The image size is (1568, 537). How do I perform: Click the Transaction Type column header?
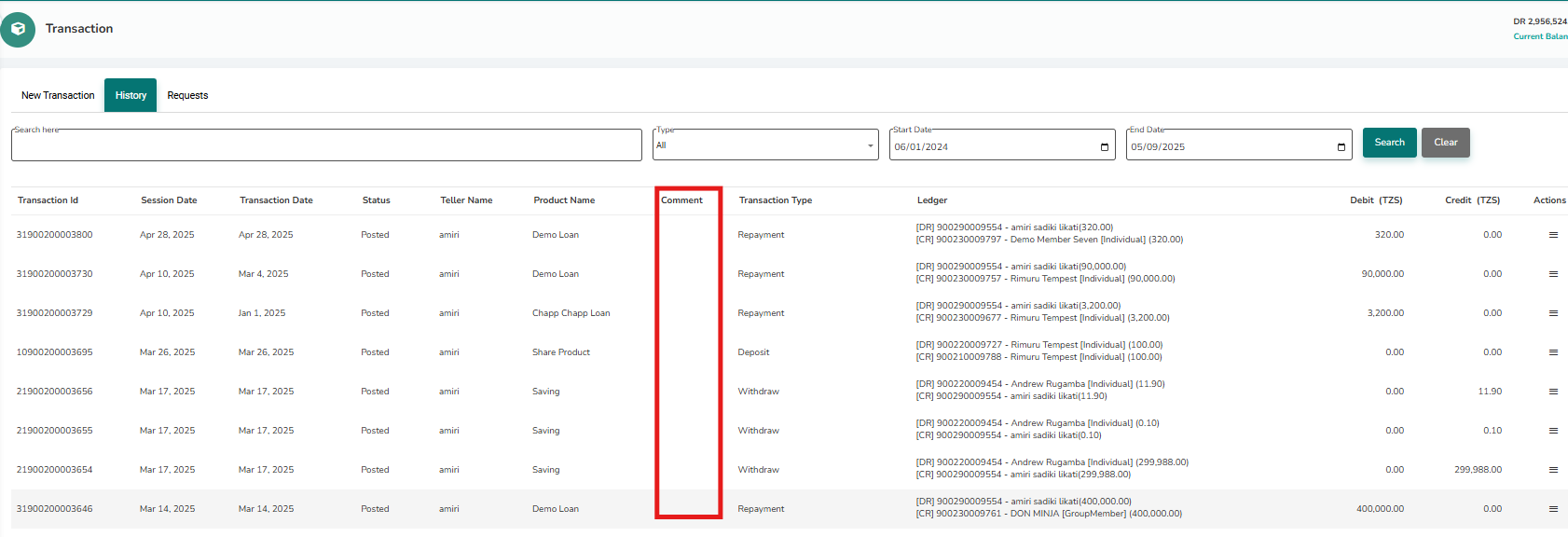click(776, 200)
